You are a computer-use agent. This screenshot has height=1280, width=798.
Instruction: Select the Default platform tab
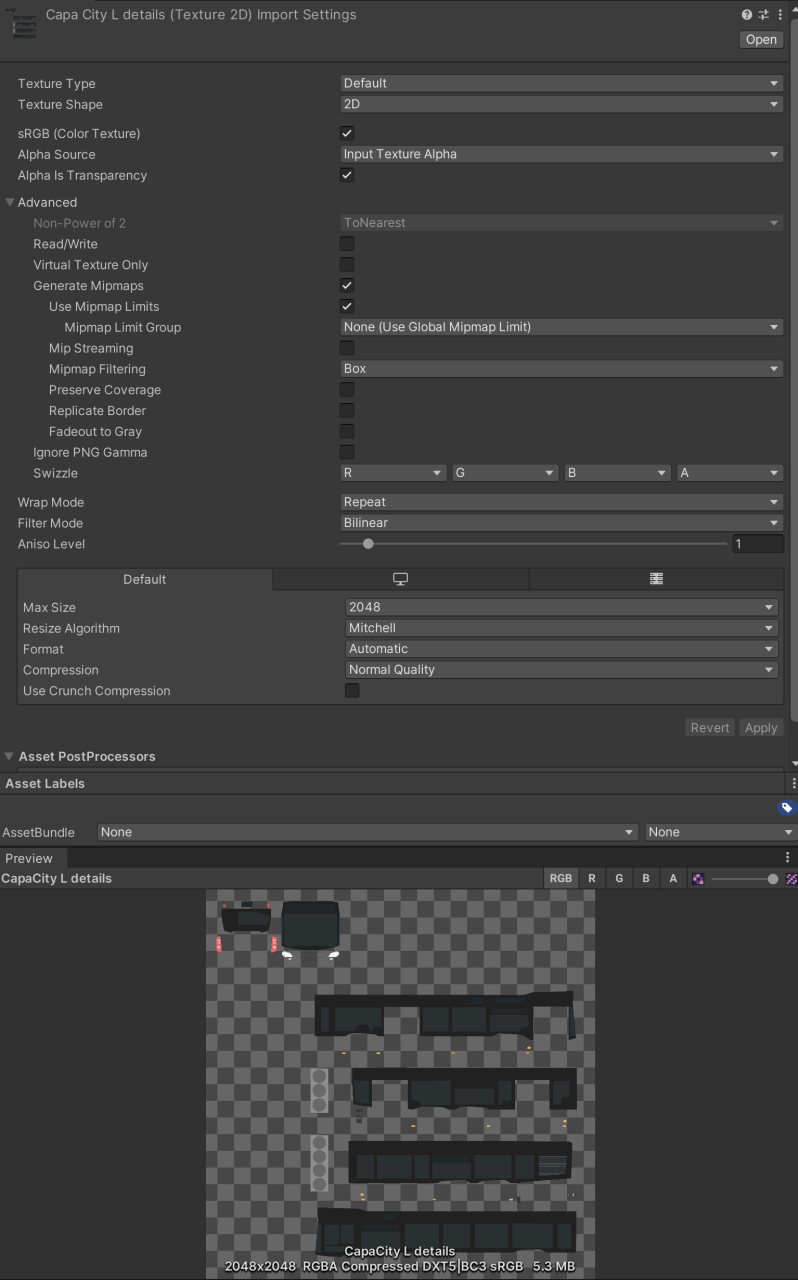pyautogui.click(x=145, y=579)
